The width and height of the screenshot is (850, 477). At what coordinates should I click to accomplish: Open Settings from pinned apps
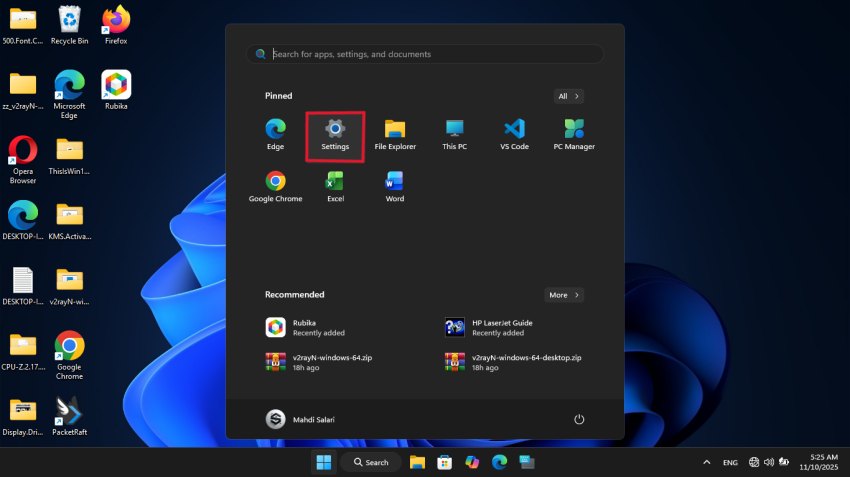335,136
